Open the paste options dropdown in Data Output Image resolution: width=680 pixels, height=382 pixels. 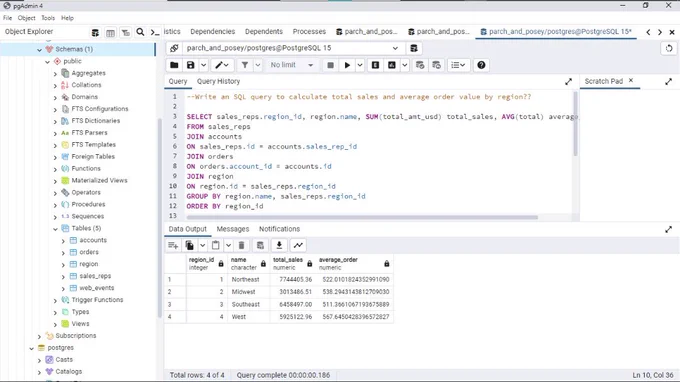tap(228, 245)
